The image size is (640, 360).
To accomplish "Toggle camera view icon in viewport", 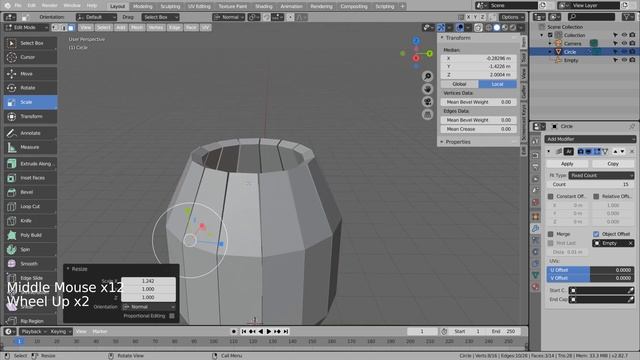I will [427, 102].
